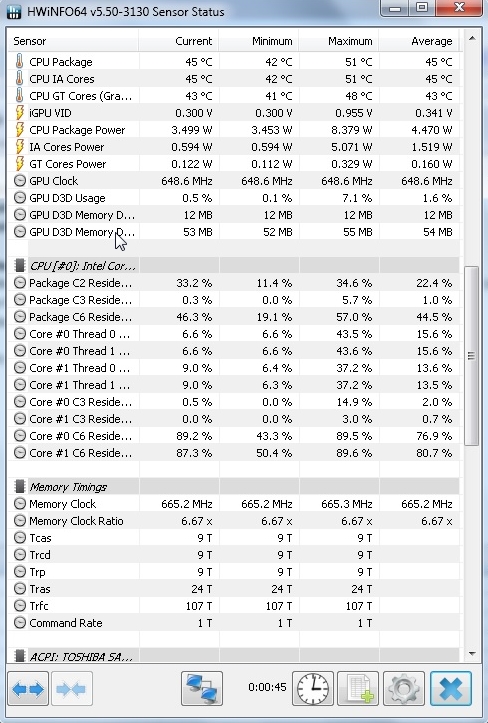Open sensor settings gear button
488x723 pixels.
pos(404,688)
